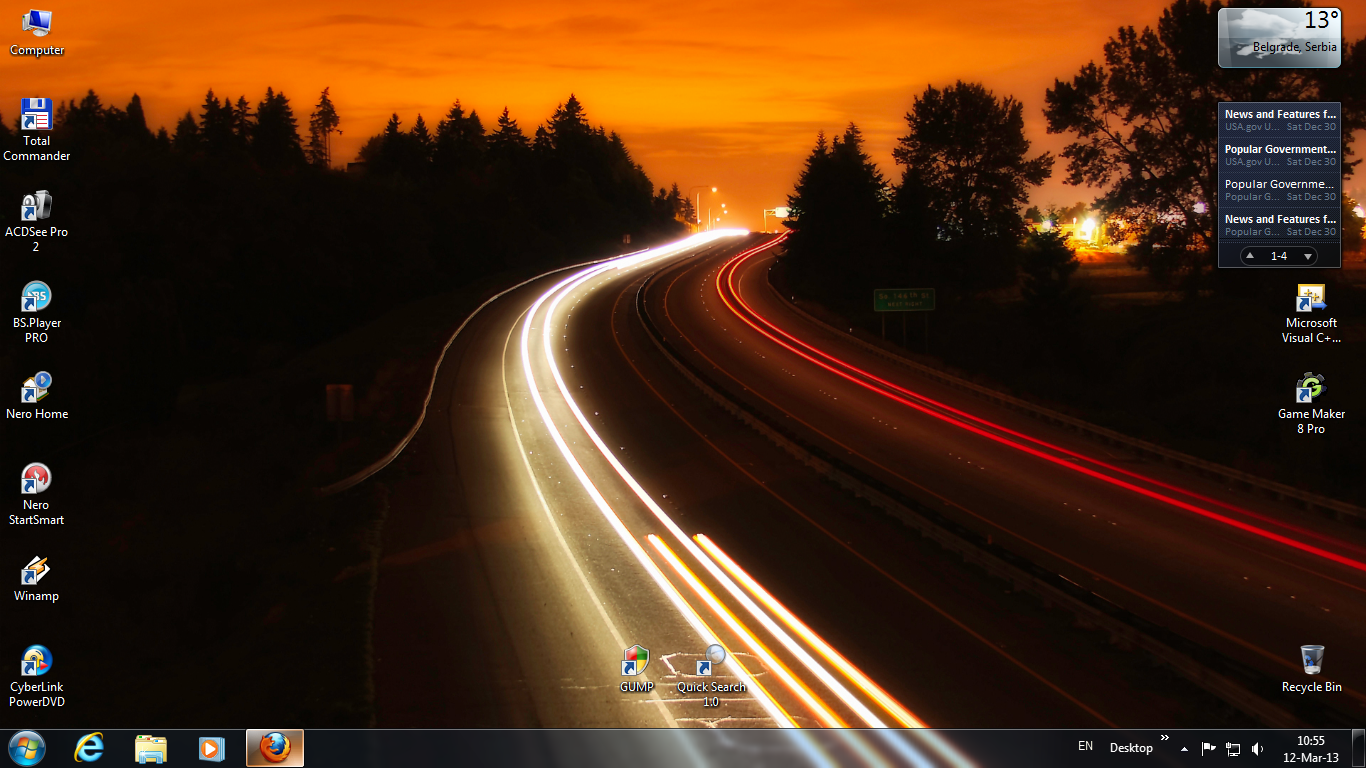
Task: Open Windows Media Player from the taskbar
Action: pyautogui.click(x=211, y=748)
